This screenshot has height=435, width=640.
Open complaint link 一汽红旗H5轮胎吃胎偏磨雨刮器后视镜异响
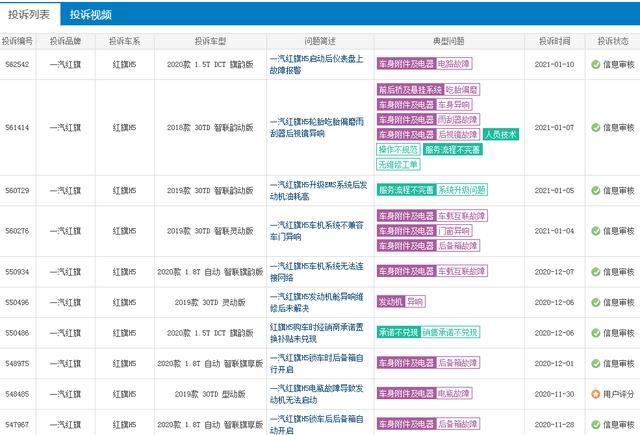pos(316,127)
